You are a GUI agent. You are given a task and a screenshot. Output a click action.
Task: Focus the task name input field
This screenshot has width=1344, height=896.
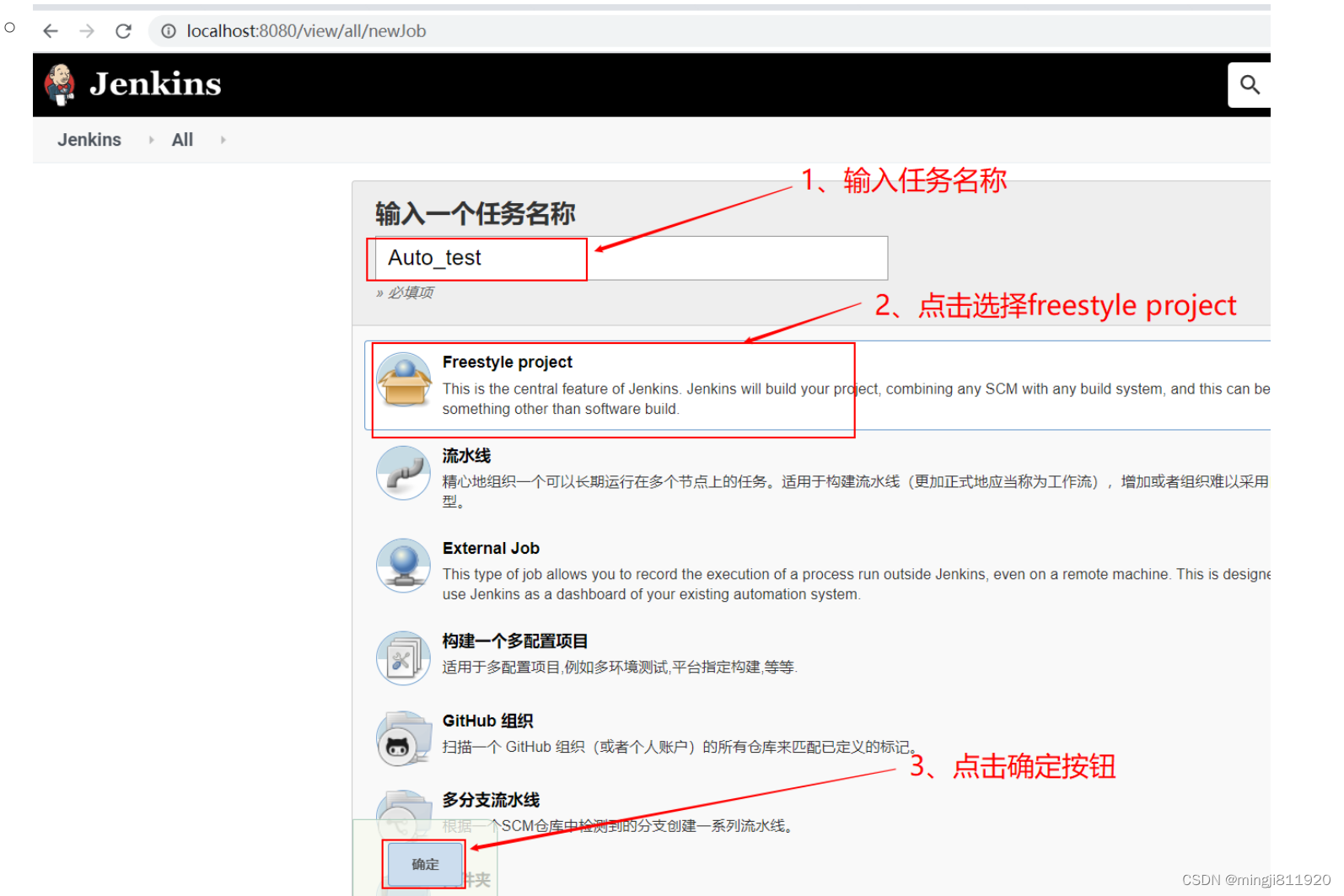(x=632, y=258)
